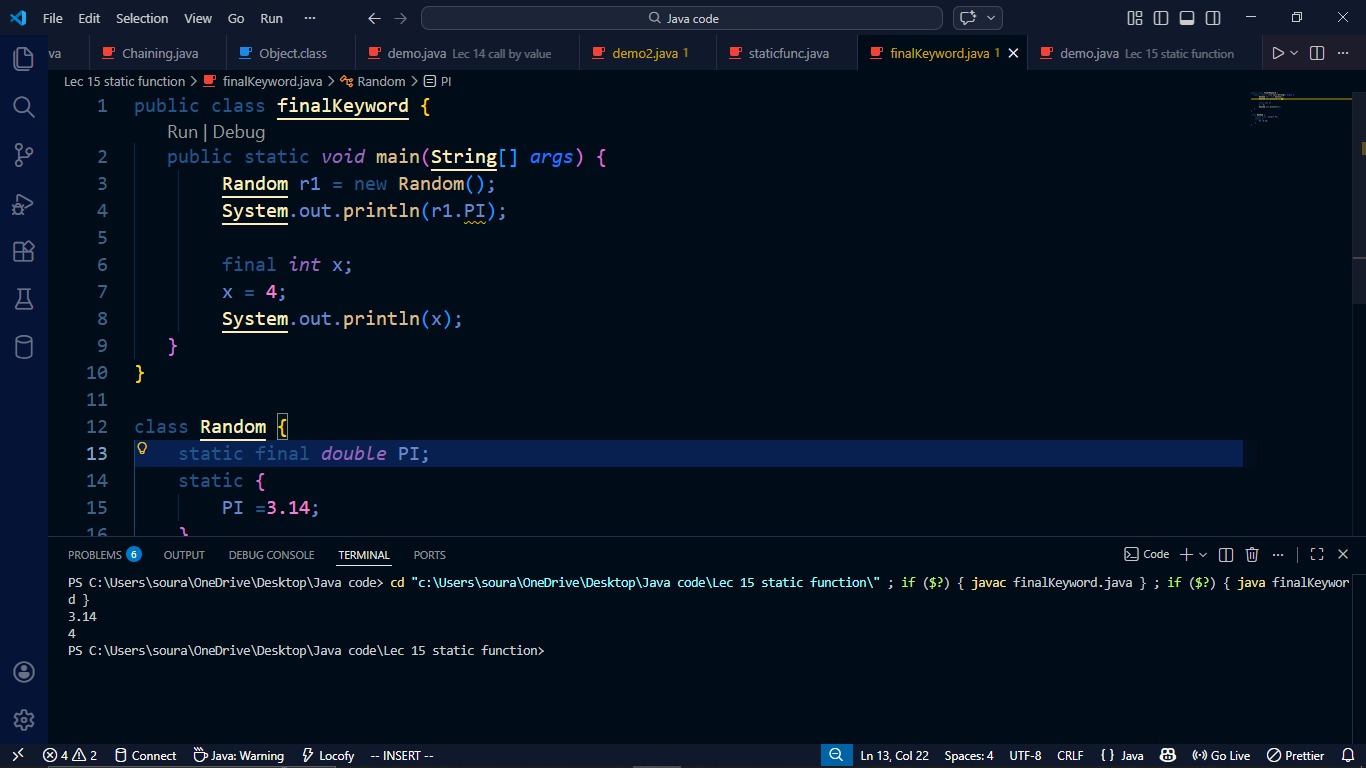Click the Java code search box
Screen dimensions: 1366x768
click(x=682, y=18)
